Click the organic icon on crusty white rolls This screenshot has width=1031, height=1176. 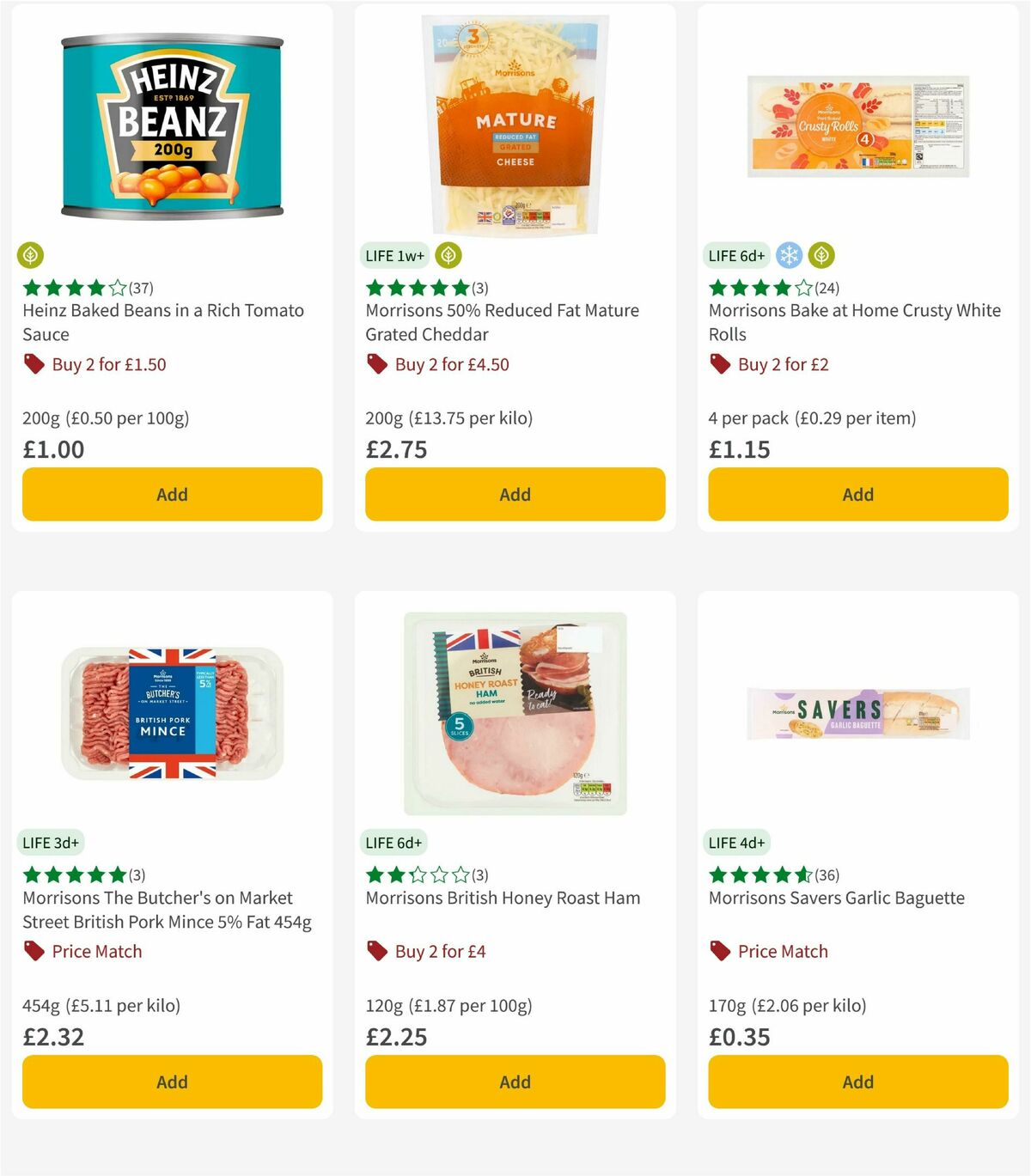[822, 255]
